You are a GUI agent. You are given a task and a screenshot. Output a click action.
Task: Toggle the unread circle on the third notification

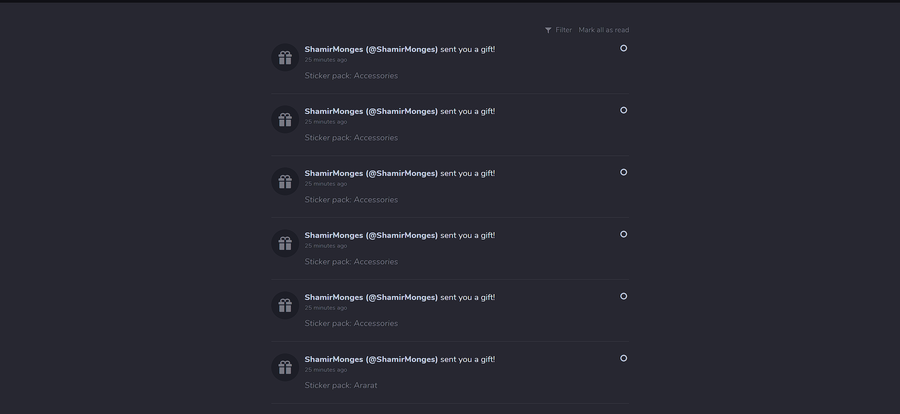624,172
